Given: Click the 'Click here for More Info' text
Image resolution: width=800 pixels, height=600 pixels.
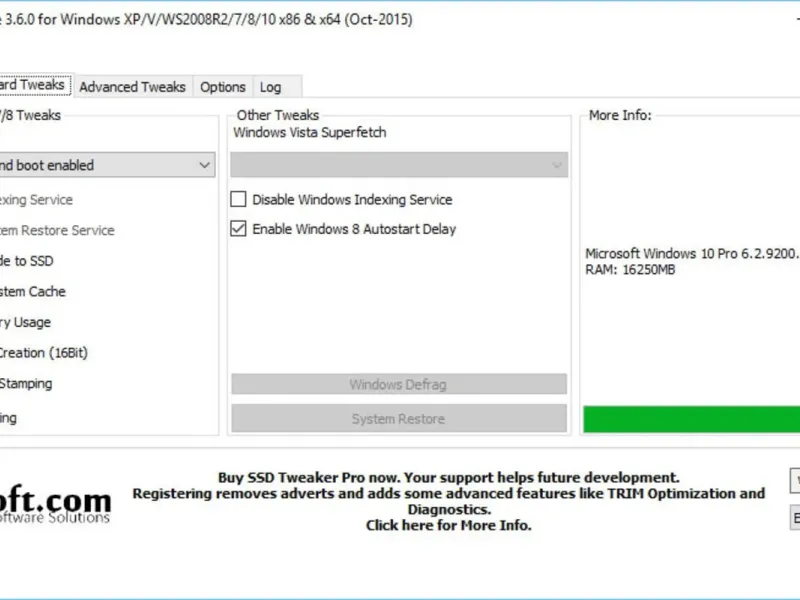Looking at the screenshot, I should point(448,525).
